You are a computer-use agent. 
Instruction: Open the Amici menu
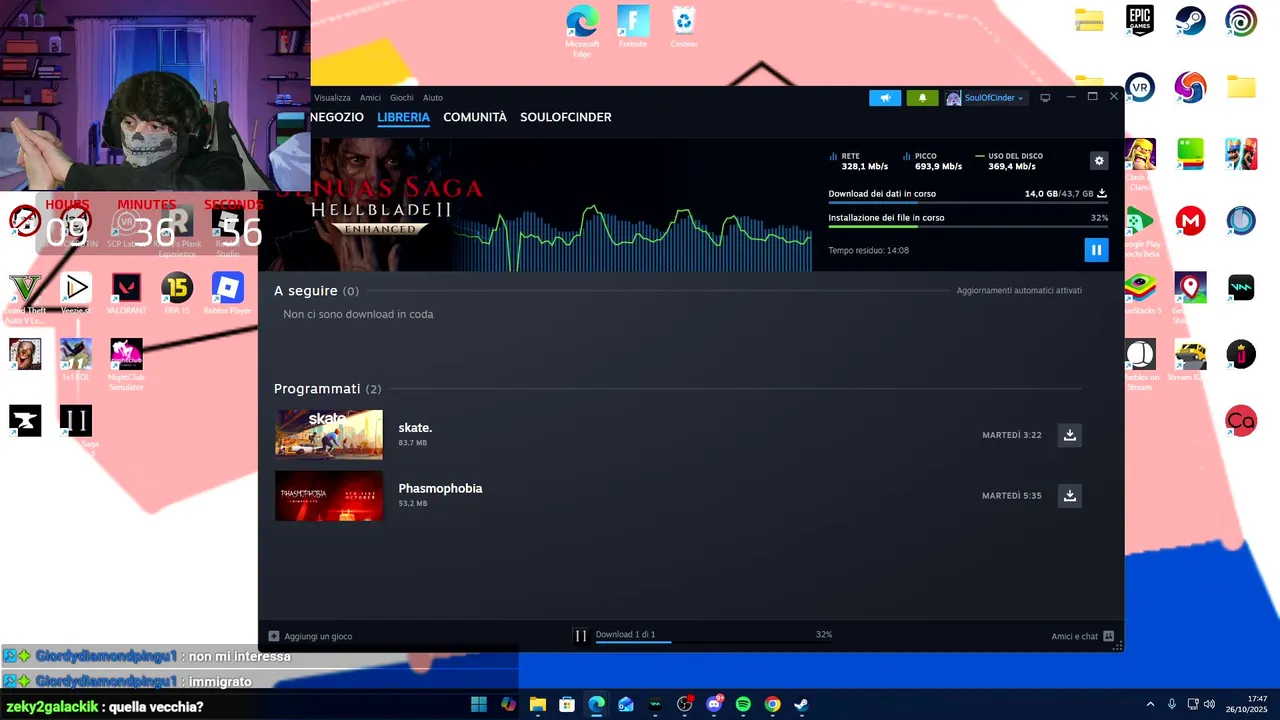pyautogui.click(x=370, y=98)
